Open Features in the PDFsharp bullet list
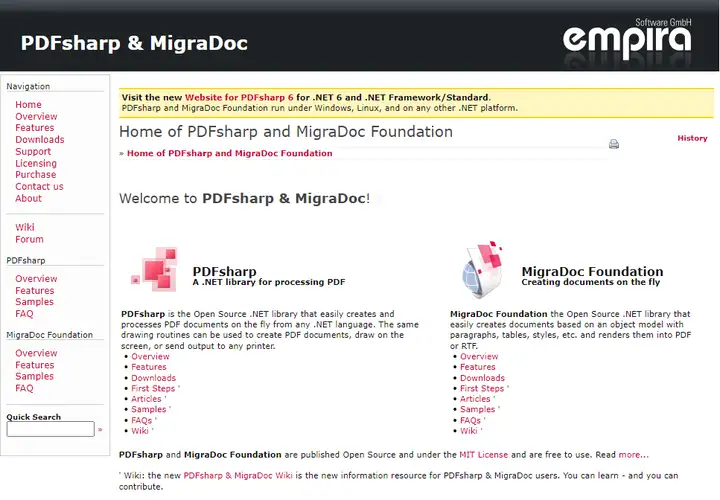Image resolution: width=720 pixels, height=500 pixels. point(149,367)
